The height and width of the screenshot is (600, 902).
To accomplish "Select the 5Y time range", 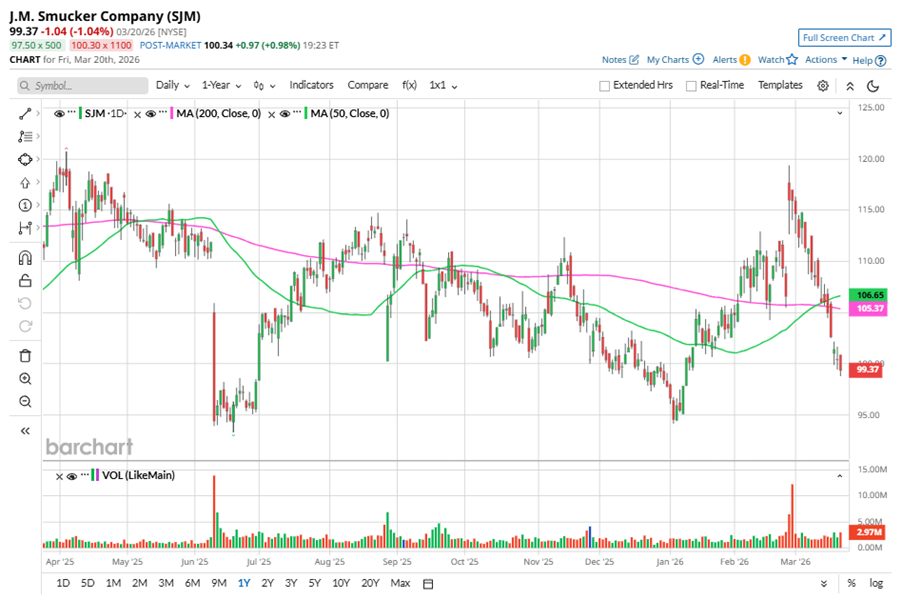I will tap(314, 583).
